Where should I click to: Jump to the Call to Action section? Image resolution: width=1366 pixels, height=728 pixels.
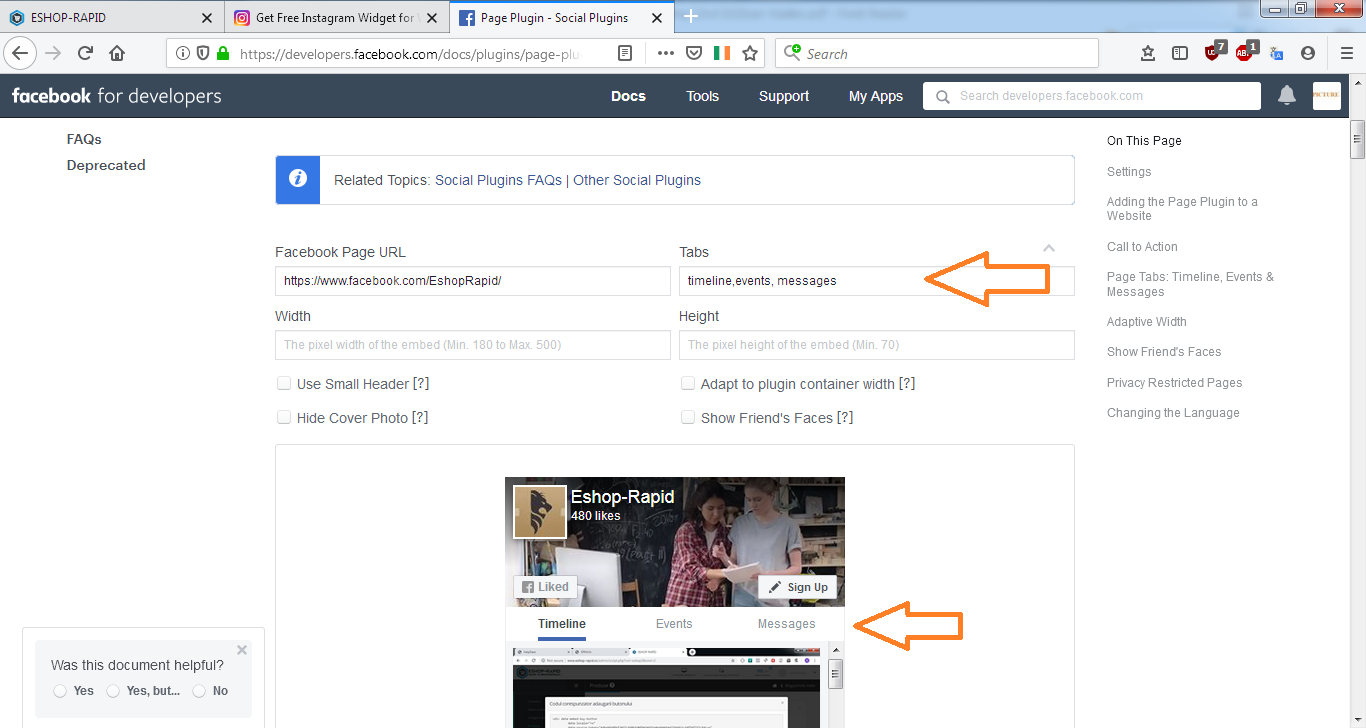click(x=1142, y=247)
